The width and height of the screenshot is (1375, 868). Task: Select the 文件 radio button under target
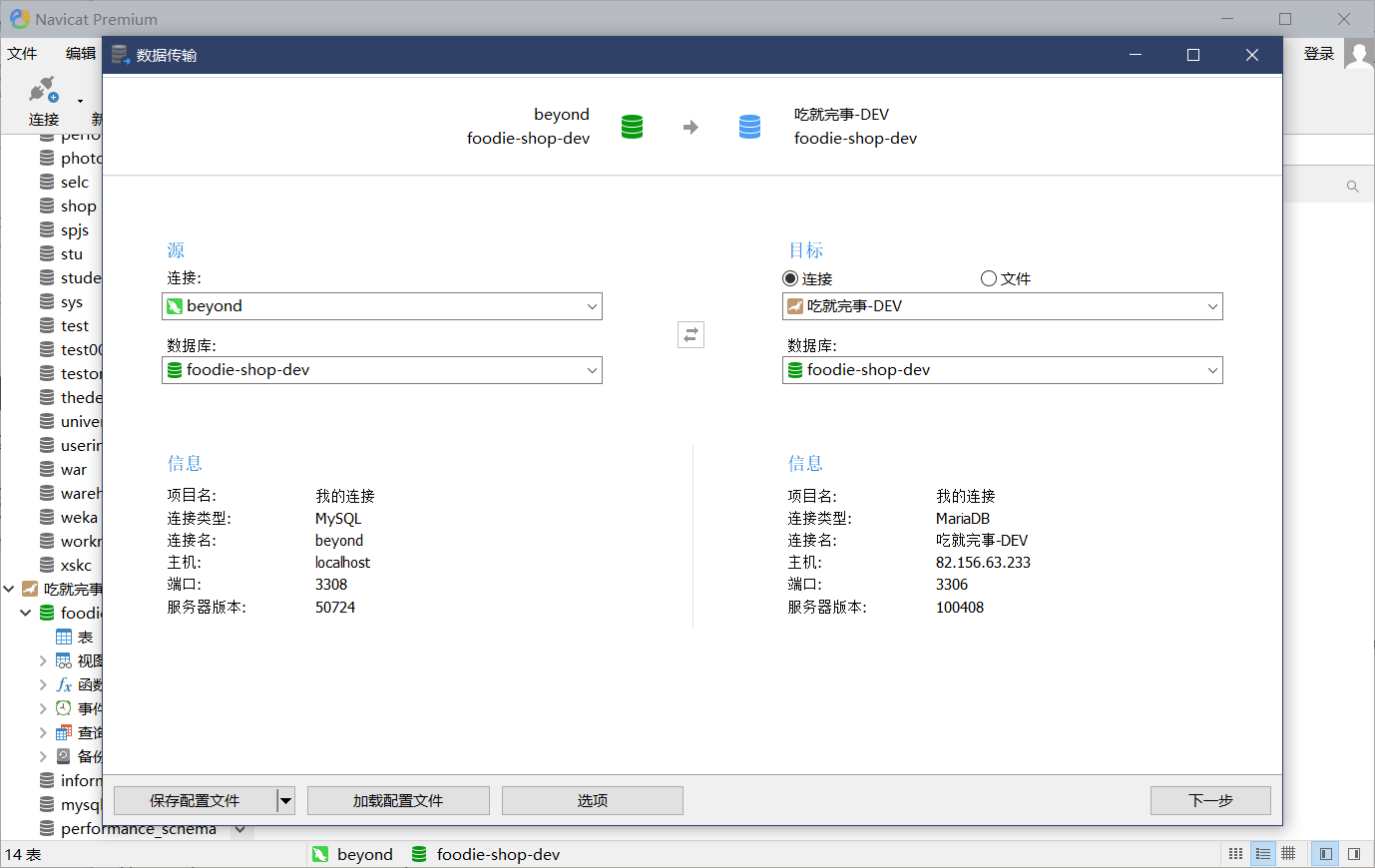[x=989, y=278]
